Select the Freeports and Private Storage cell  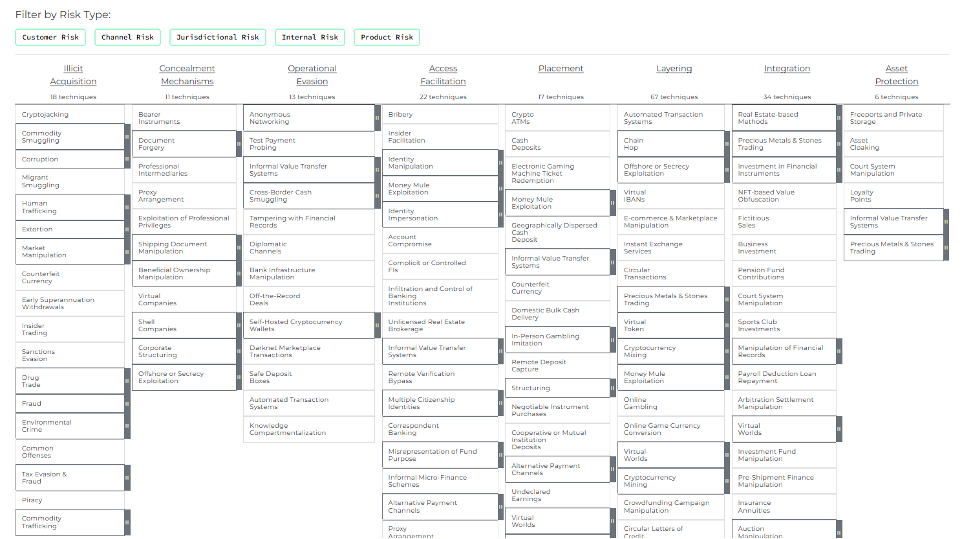(890, 118)
